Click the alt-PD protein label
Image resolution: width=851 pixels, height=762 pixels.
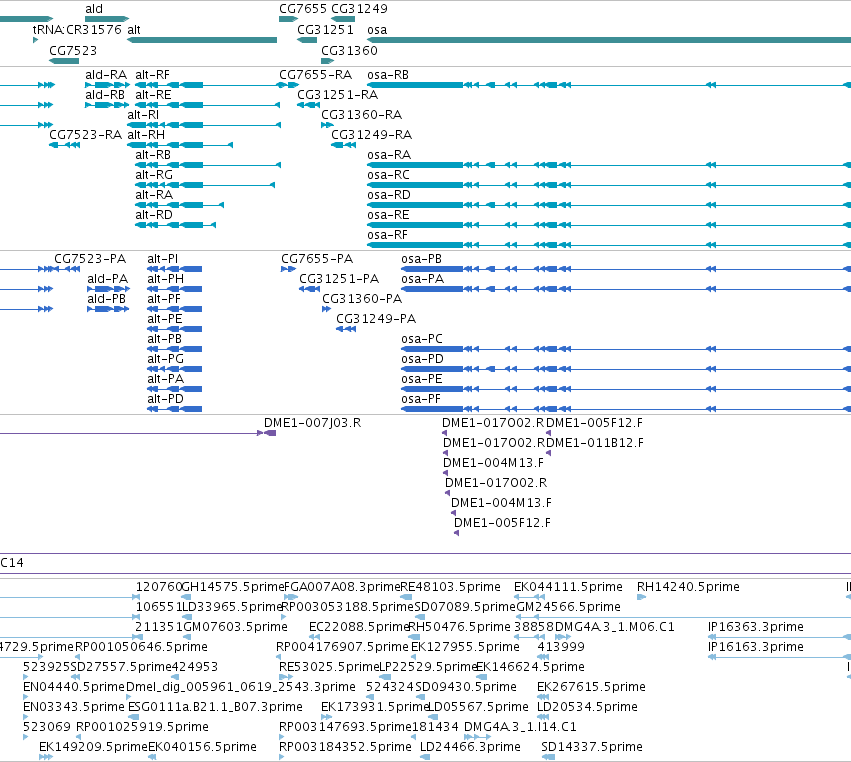coord(166,399)
